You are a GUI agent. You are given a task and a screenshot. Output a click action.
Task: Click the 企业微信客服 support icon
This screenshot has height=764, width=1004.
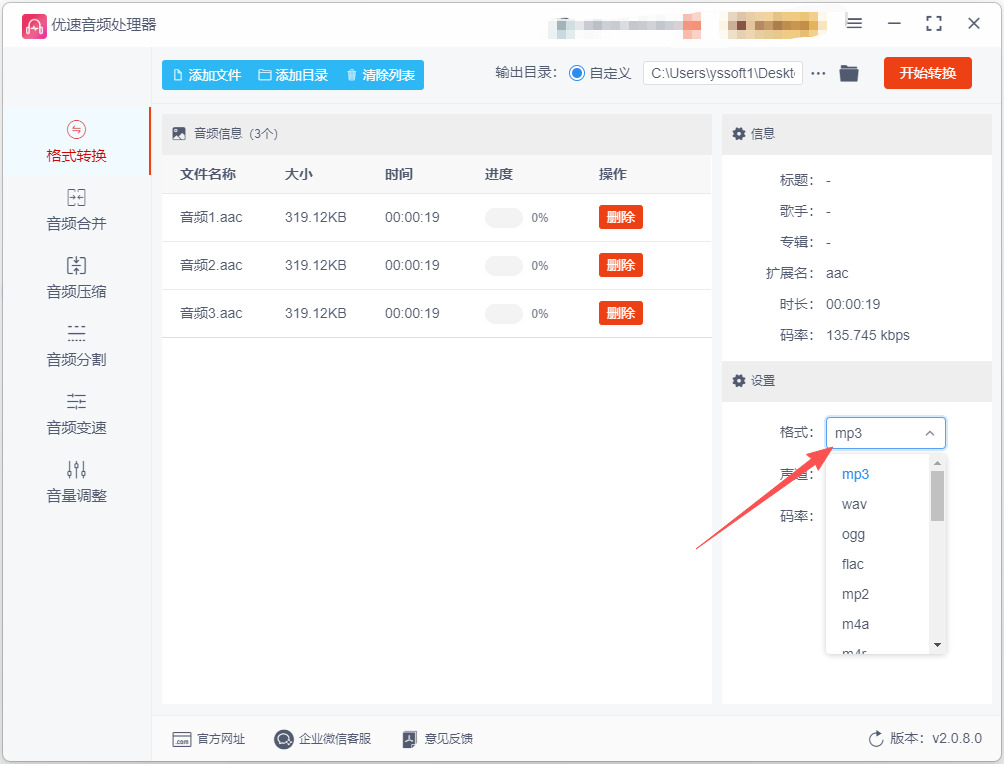tap(283, 739)
